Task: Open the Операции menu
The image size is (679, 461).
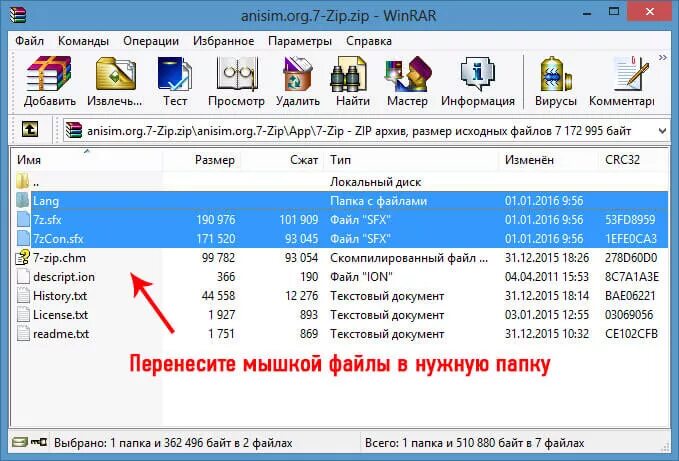Action: 151,41
